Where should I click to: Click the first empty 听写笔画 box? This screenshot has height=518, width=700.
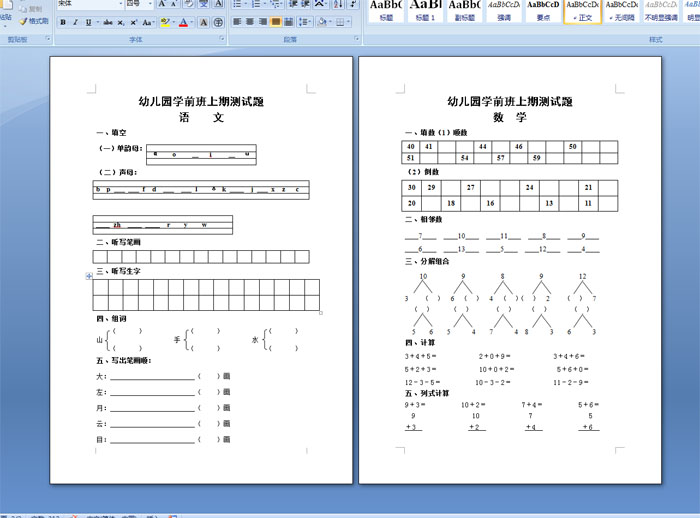click(x=100, y=257)
